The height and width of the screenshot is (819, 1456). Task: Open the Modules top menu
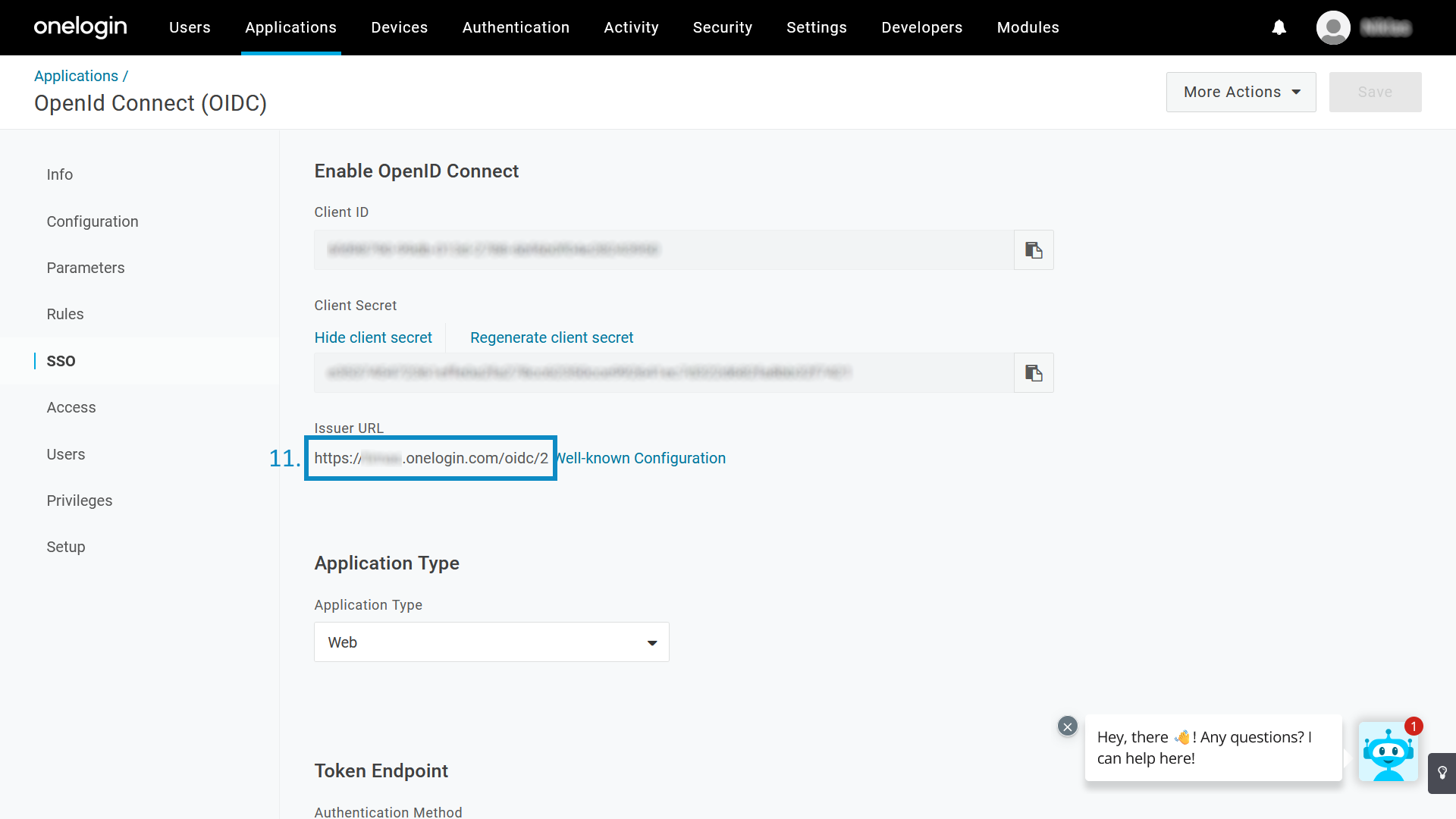click(1028, 27)
